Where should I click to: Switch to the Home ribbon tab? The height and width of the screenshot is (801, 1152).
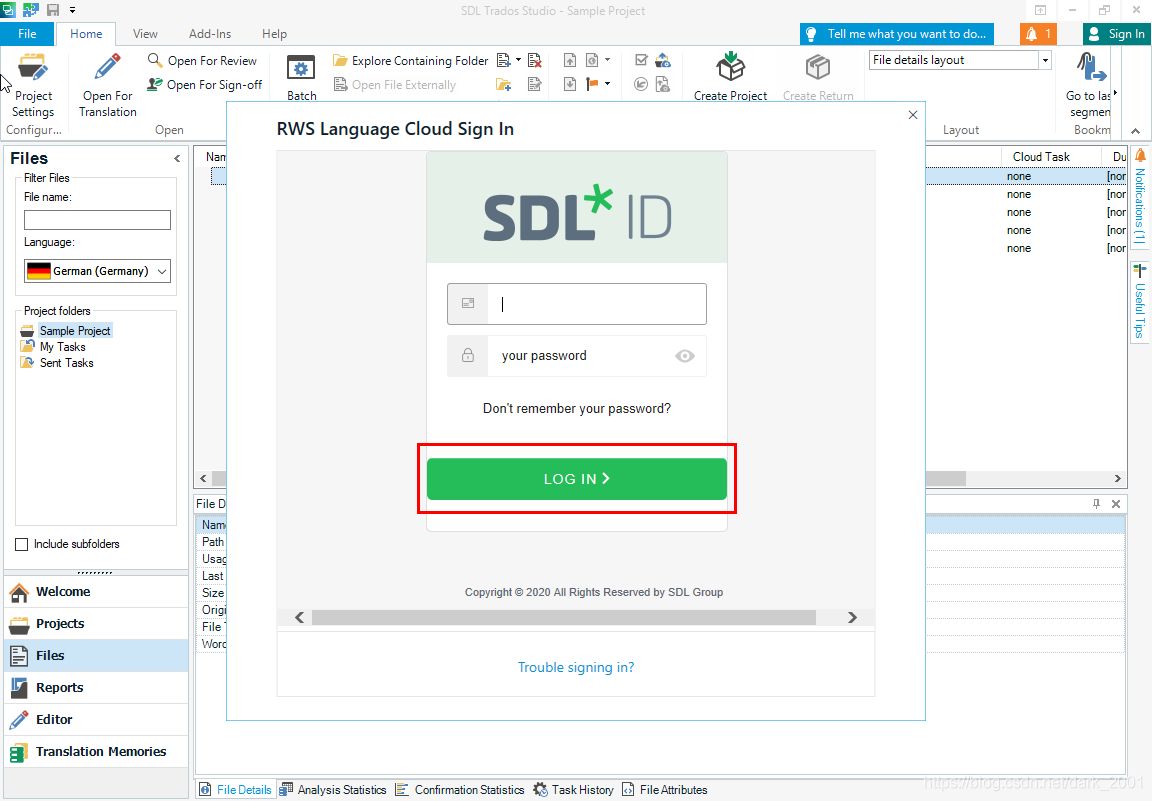(x=86, y=34)
